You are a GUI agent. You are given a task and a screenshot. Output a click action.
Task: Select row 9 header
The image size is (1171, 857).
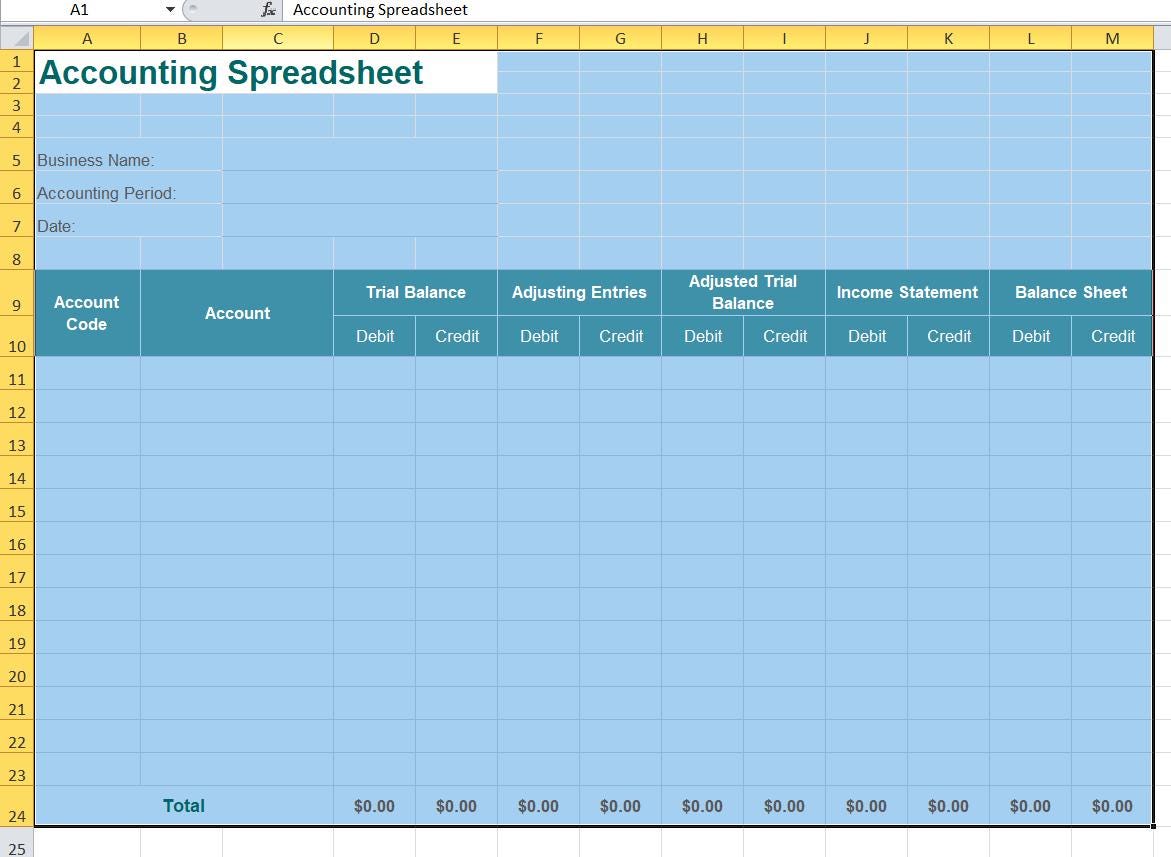pos(17,293)
